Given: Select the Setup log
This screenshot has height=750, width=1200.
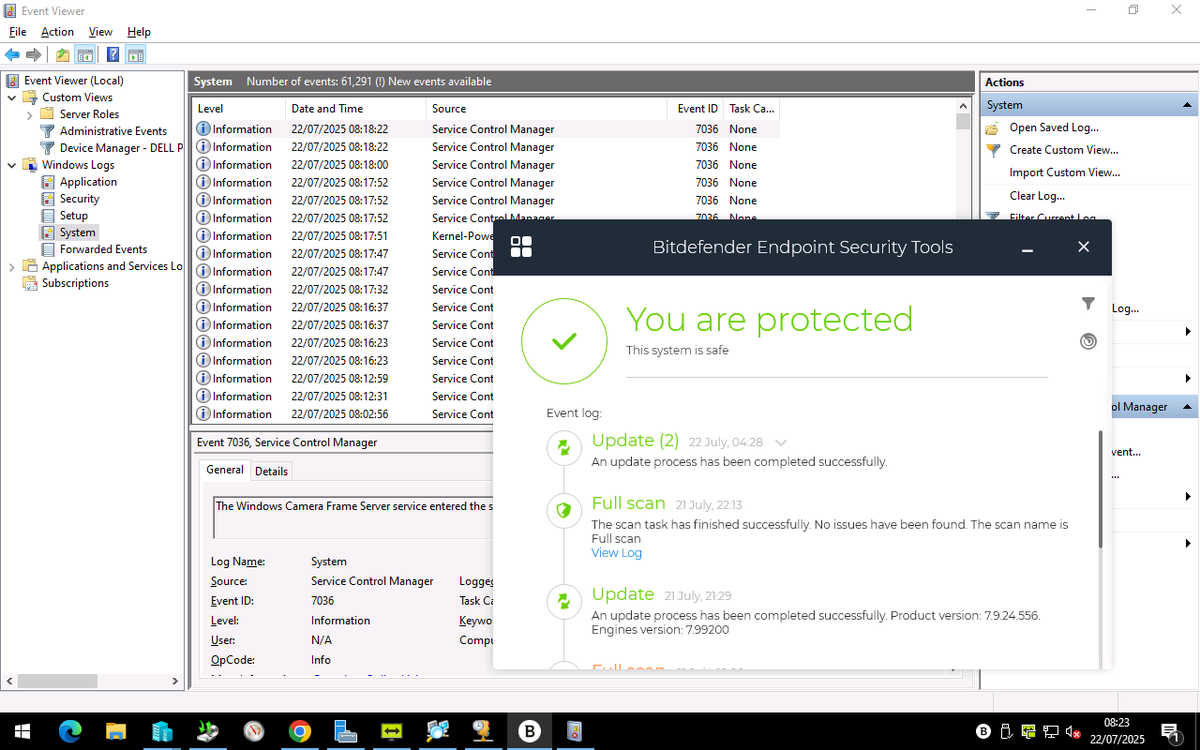Looking at the screenshot, I should coord(73,216).
